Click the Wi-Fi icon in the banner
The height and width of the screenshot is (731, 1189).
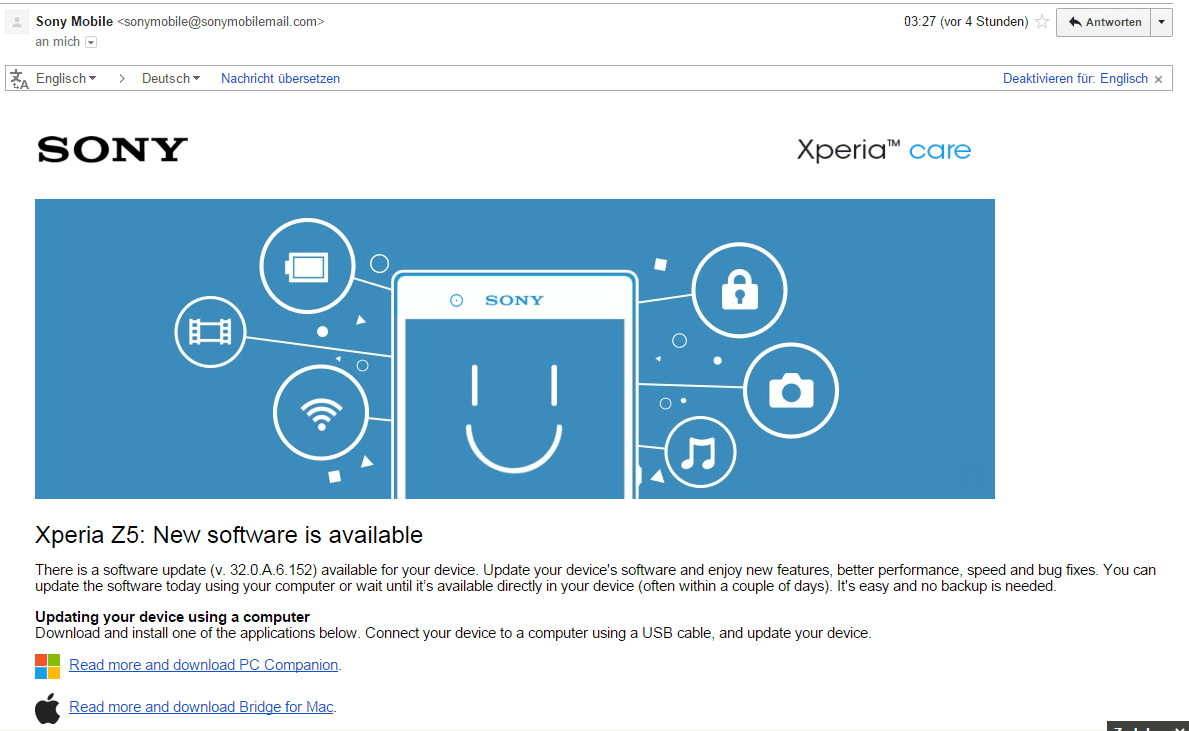pos(321,413)
